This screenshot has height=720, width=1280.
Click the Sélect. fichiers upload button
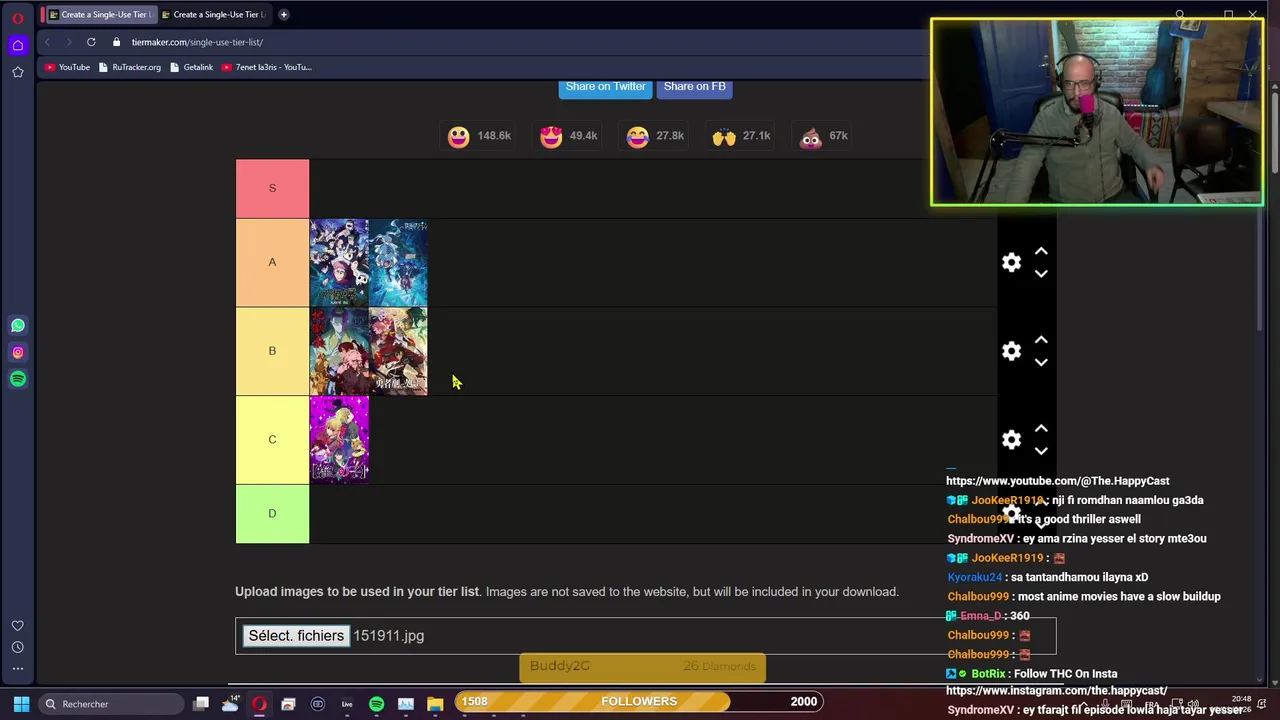tap(296, 636)
